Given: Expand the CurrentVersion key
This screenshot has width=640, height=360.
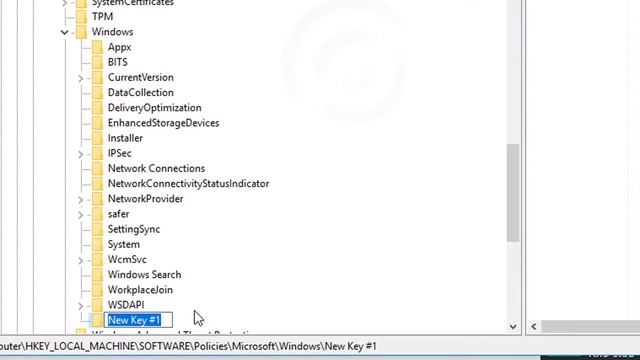Looking at the screenshot, I should click(x=80, y=78).
